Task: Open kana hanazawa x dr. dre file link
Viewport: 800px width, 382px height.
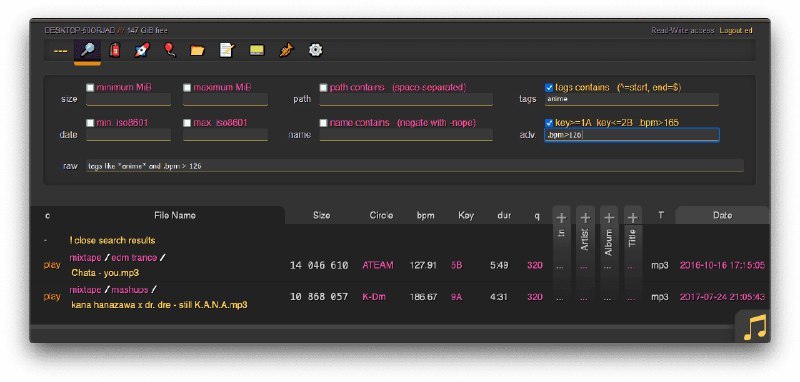Action: pos(159,305)
